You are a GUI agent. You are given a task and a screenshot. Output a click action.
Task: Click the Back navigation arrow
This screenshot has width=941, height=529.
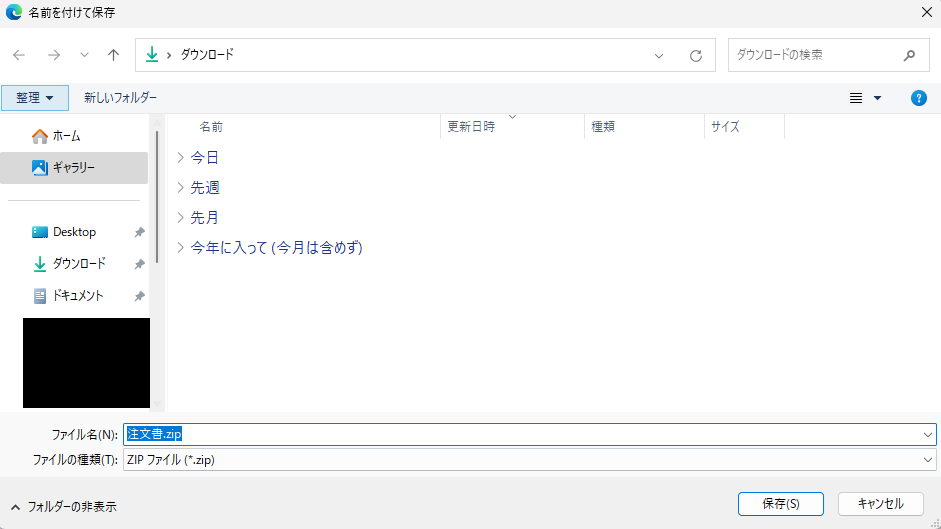click(19, 56)
